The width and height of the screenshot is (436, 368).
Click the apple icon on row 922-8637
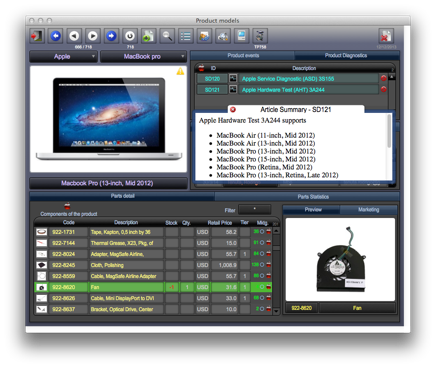[x=269, y=309]
